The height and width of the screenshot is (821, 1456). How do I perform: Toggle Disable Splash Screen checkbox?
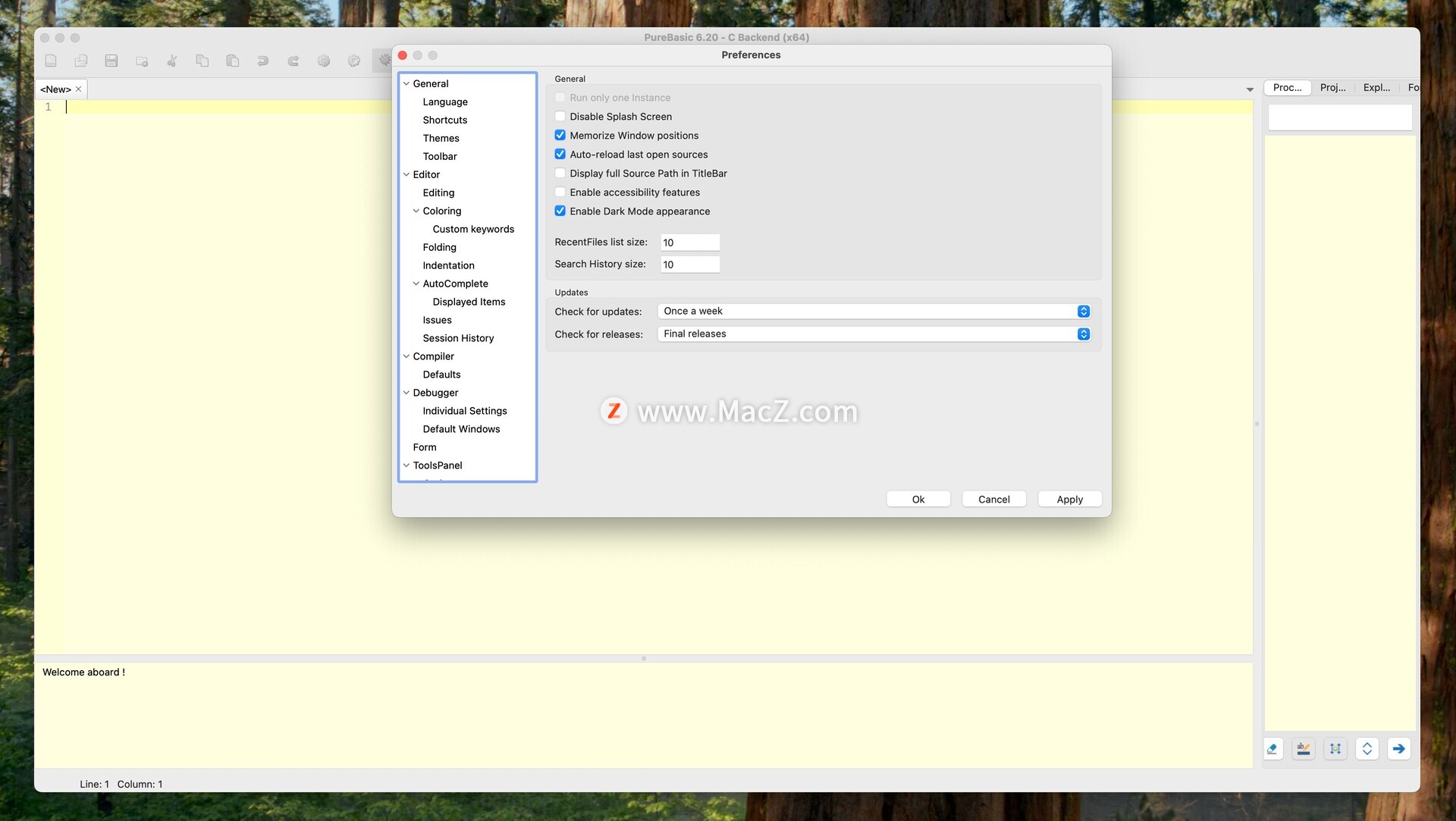(560, 116)
